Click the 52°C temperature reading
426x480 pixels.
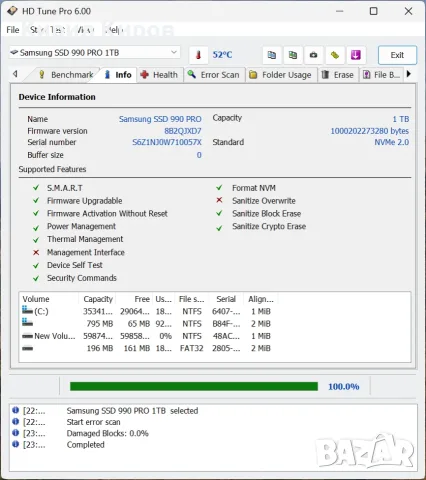click(x=222, y=55)
